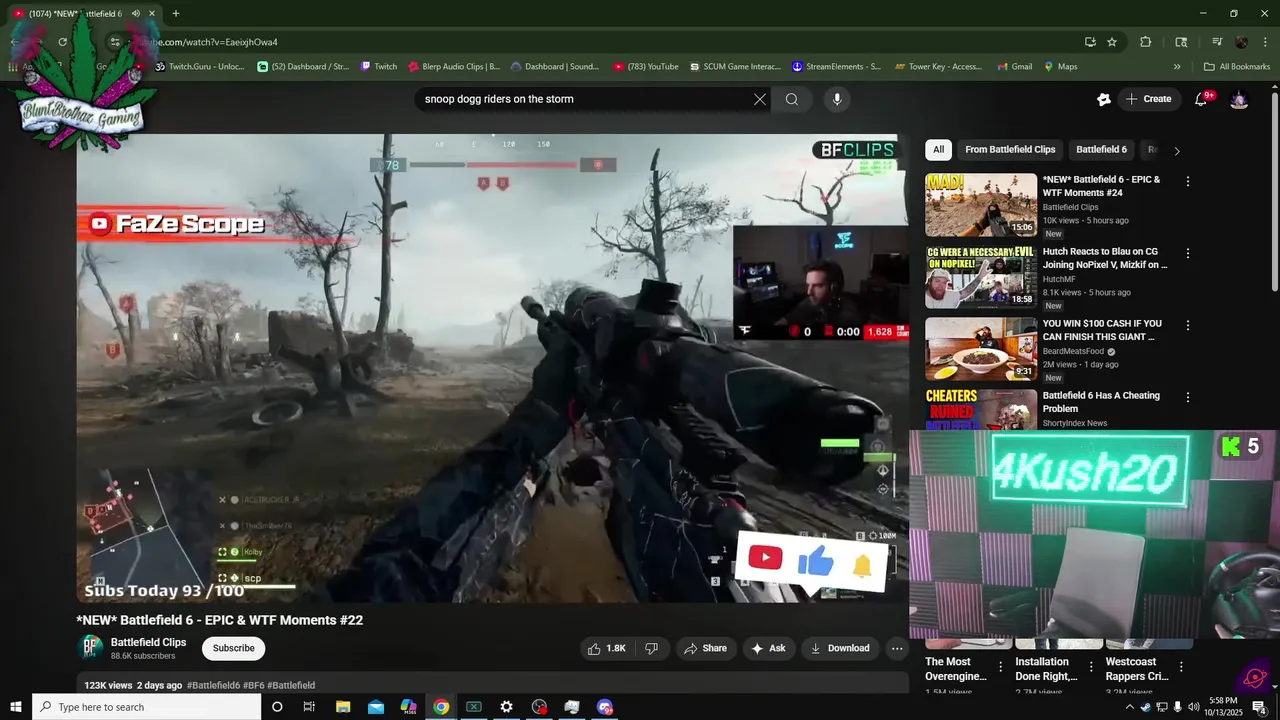1280x720 pixels.
Task: Click the Battlefield Clips channel name
Action: point(148,642)
